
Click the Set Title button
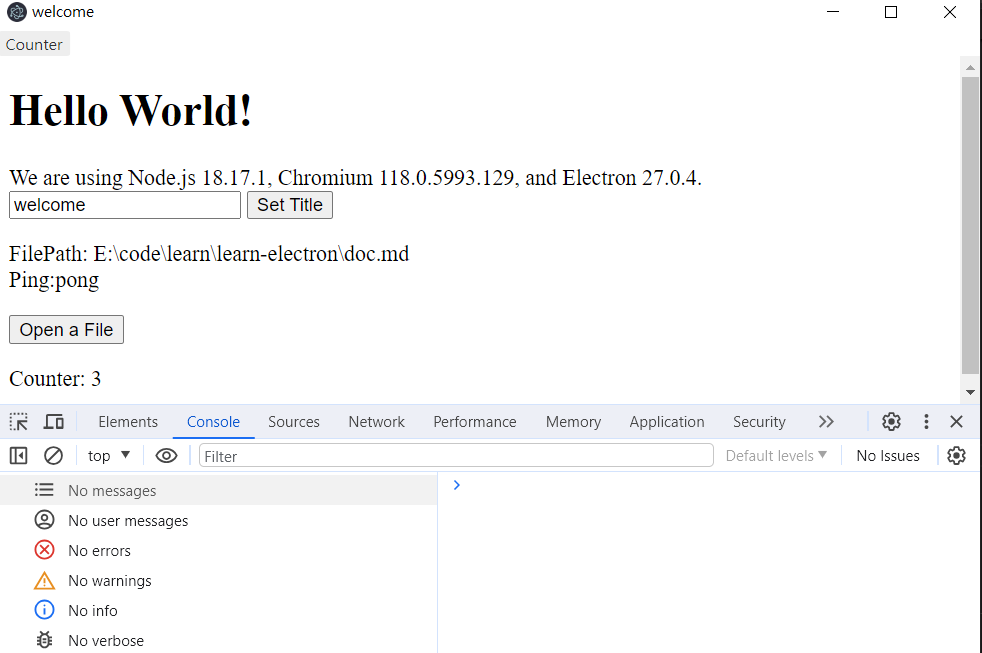click(290, 205)
